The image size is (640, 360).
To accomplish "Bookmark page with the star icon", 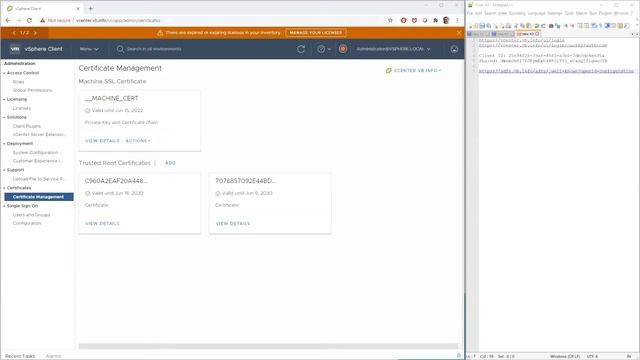I will (x=390, y=20).
